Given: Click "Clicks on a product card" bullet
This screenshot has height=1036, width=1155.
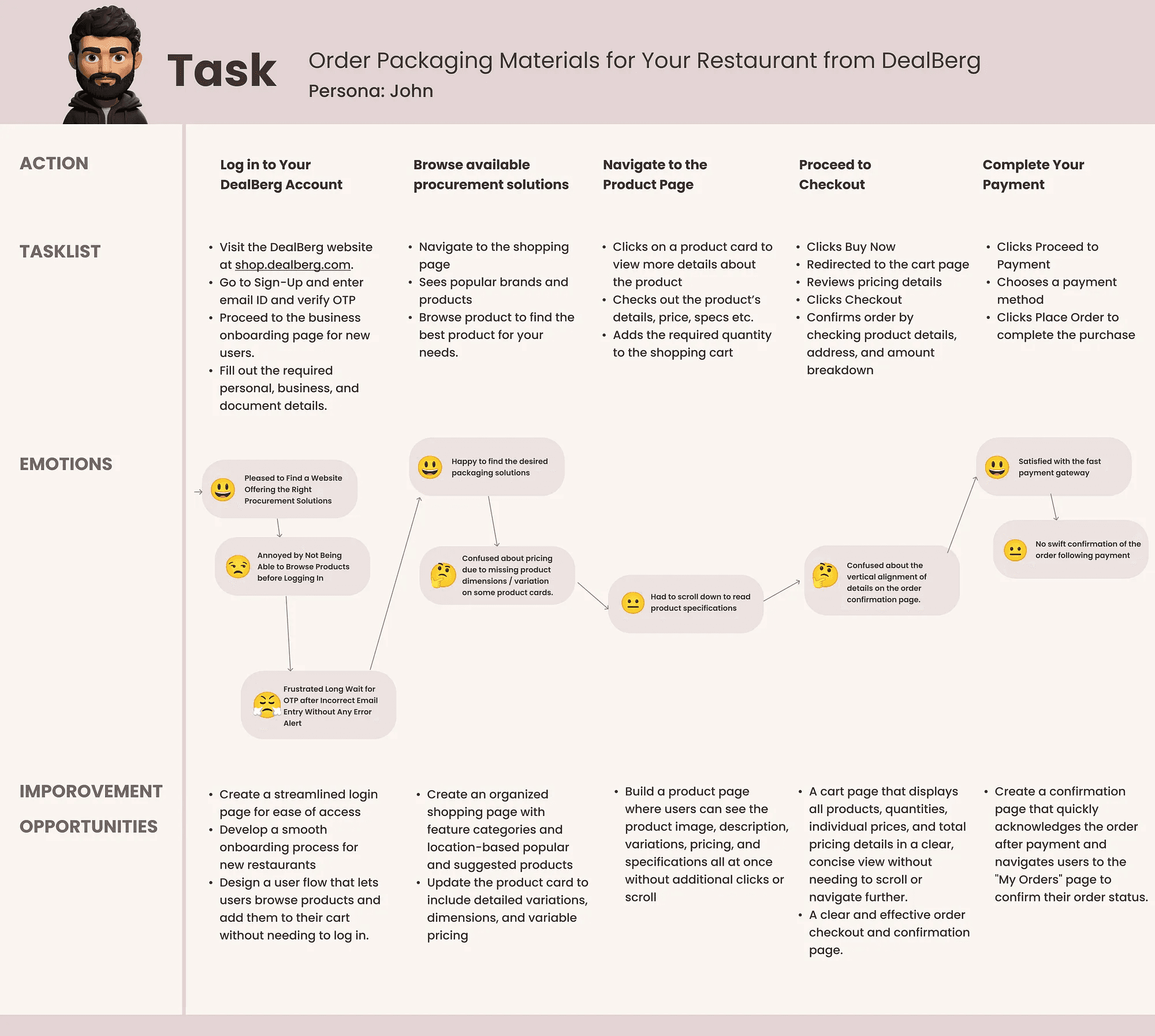Looking at the screenshot, I should [692, 264].
